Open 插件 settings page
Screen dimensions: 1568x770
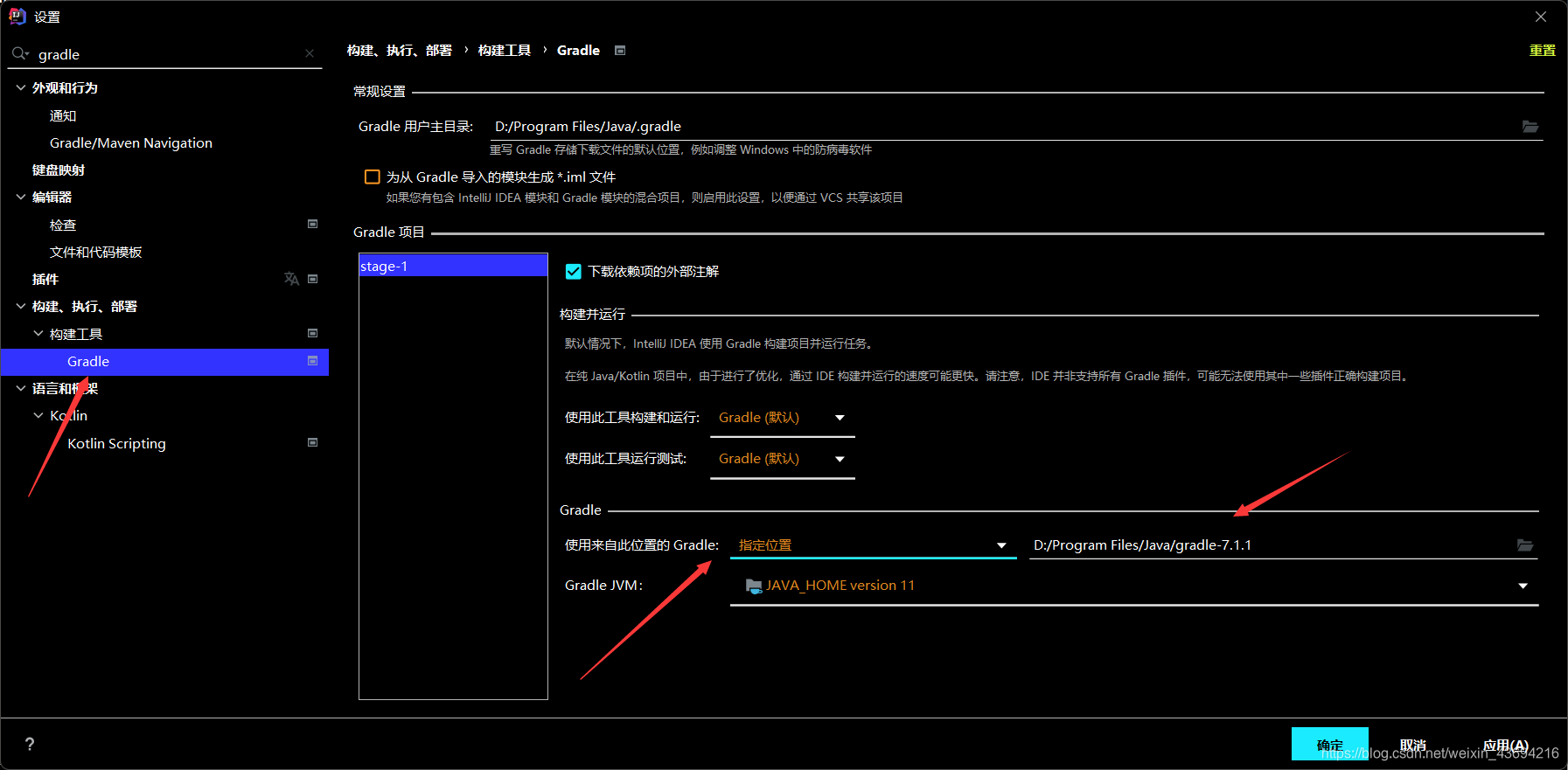(x=45, y=279)
